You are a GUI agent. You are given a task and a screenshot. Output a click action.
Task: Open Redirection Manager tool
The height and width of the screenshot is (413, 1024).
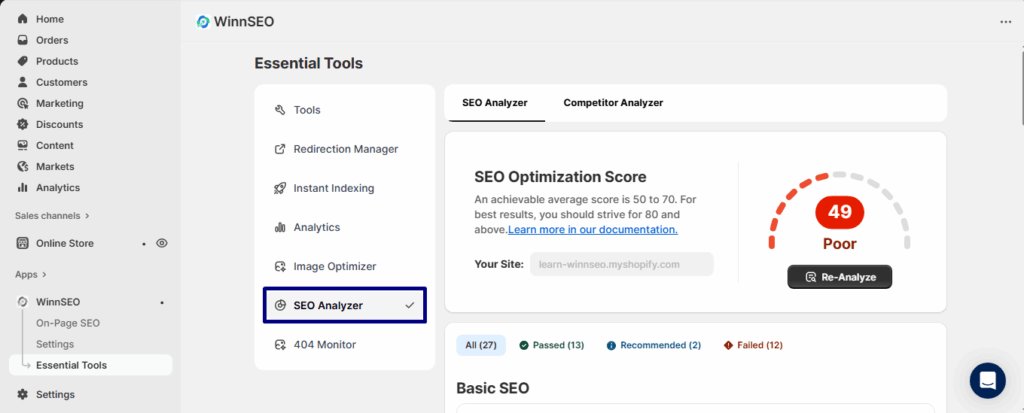(x=345, y=149)
